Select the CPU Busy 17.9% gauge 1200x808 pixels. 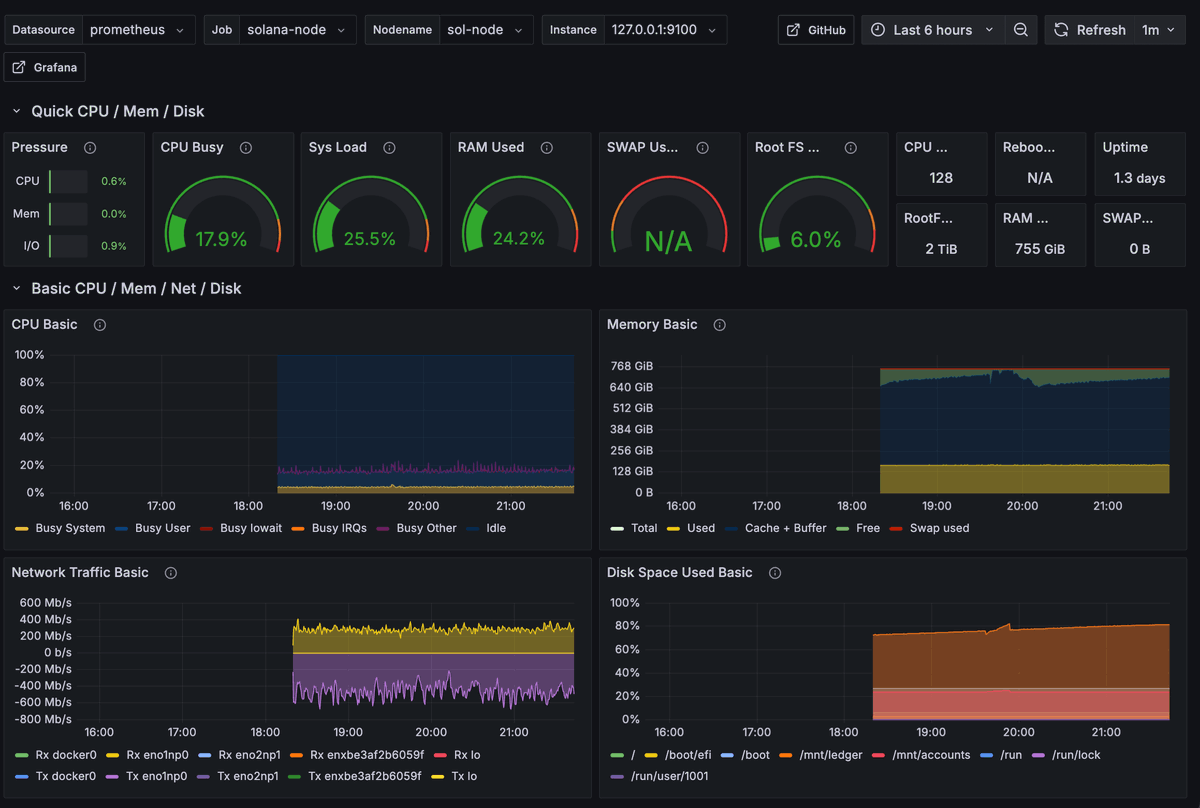(x=223, y=213)
